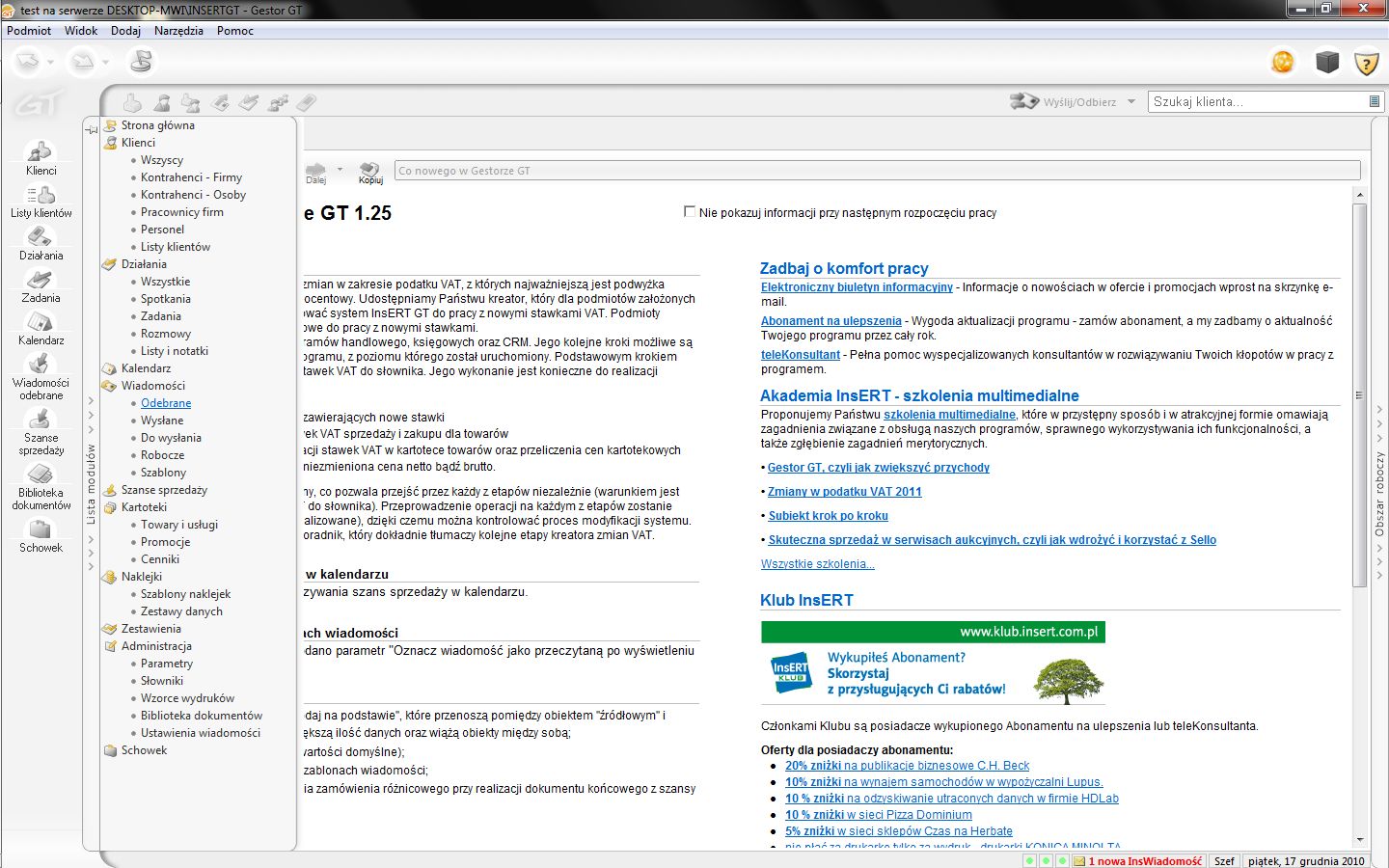This screenshot has width=1389, height=868.
Task: Open the Narzędzia menu
Action: pos(178,31)
